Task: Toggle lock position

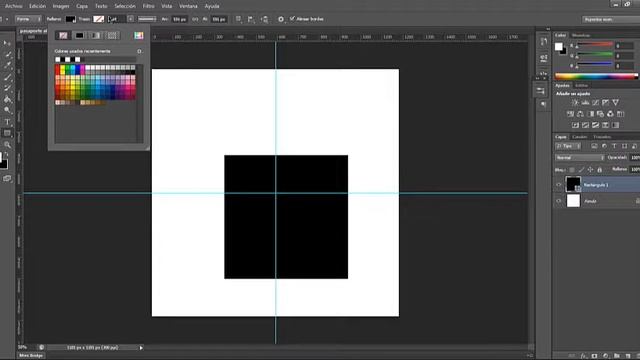Action: coord(590,169)
